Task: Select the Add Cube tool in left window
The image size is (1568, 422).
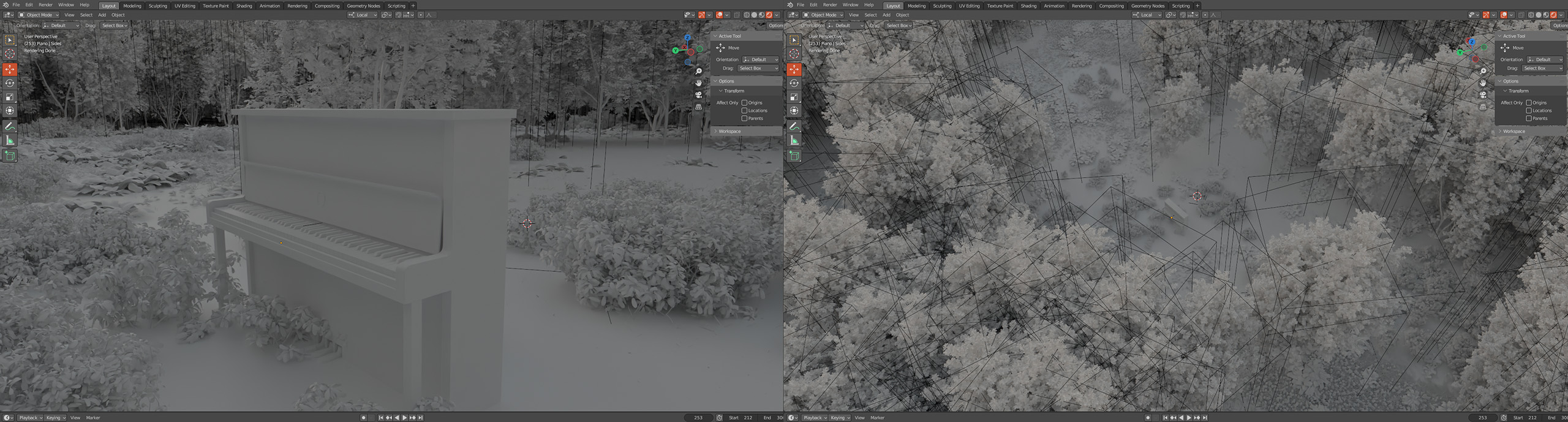Action: click(x=10, y=156)
